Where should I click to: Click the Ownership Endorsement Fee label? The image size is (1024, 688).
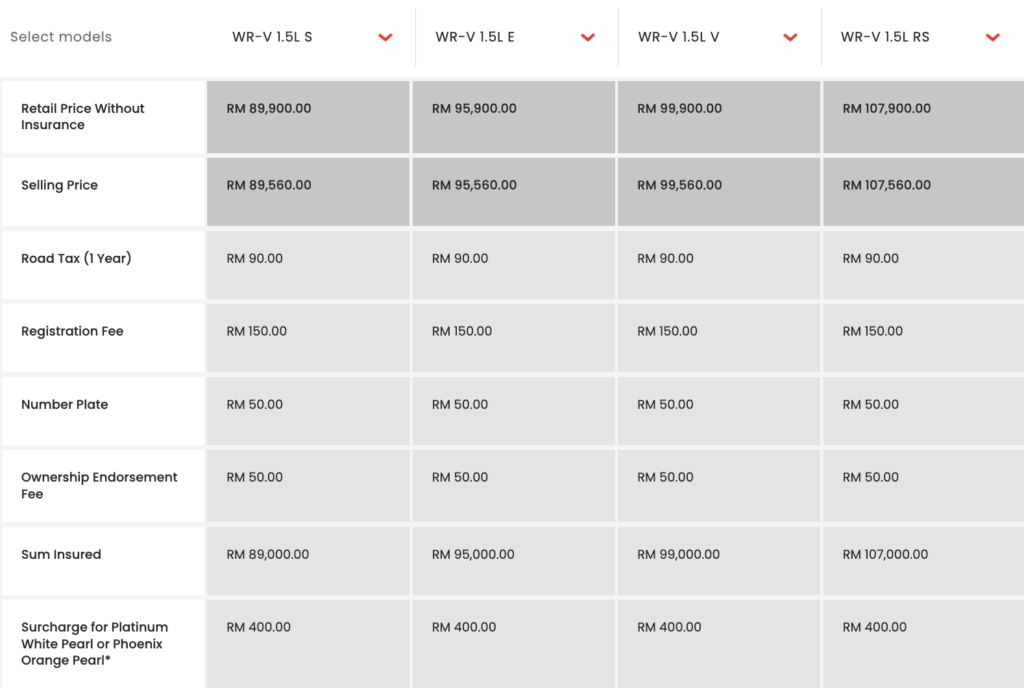pyautogui.click(x=99, y=485)
